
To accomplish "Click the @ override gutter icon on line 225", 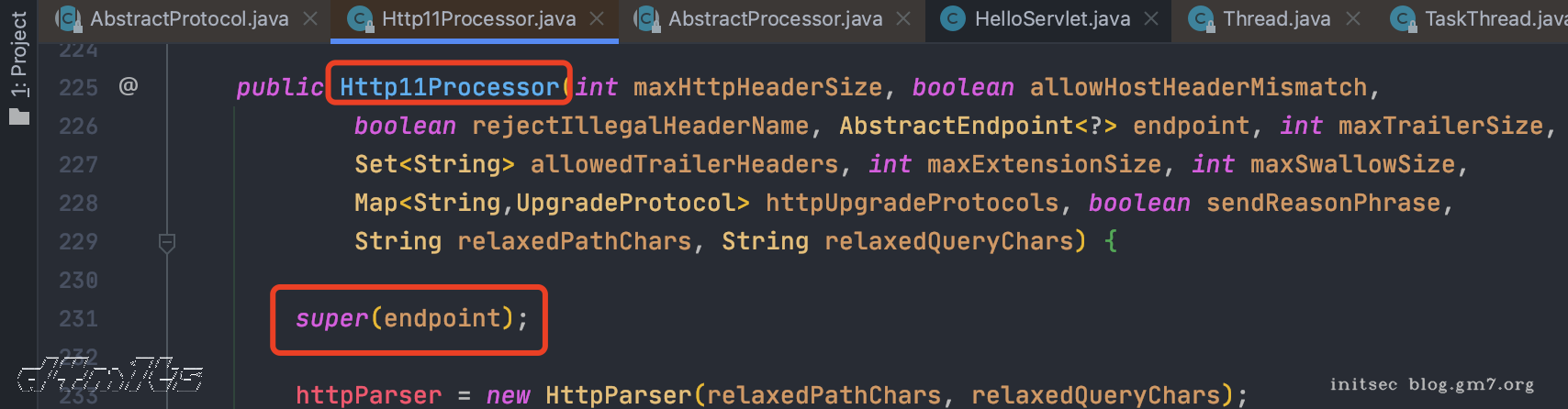I will click(x=129, y=86).
